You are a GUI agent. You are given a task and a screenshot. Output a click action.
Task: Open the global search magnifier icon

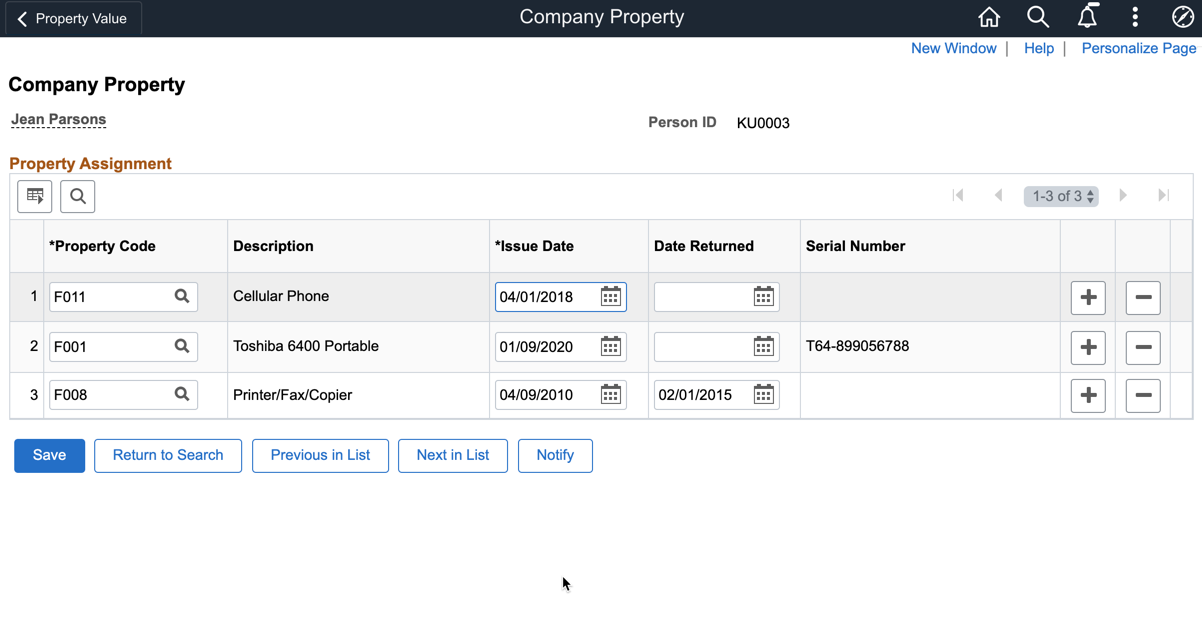point(1037,17)
